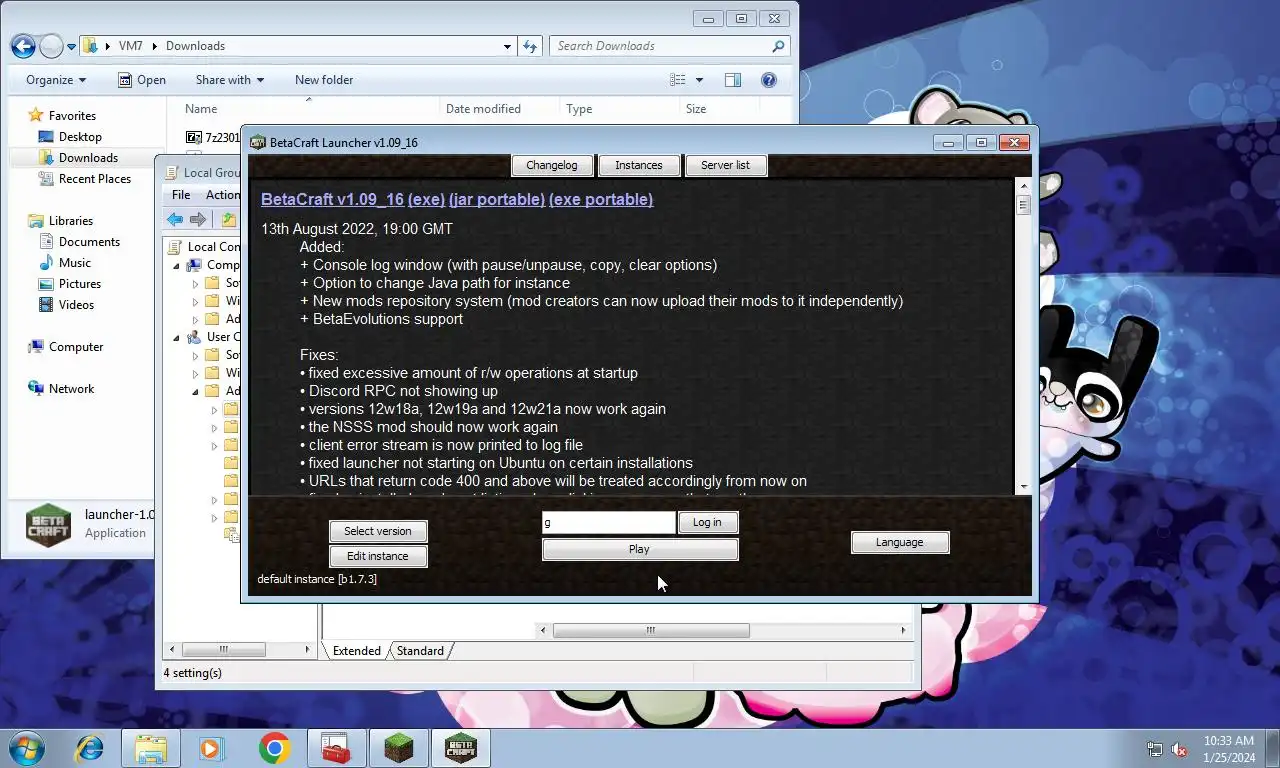Open Windows Media Player from taskbar

pyautogui.click(x=211, y=748)
